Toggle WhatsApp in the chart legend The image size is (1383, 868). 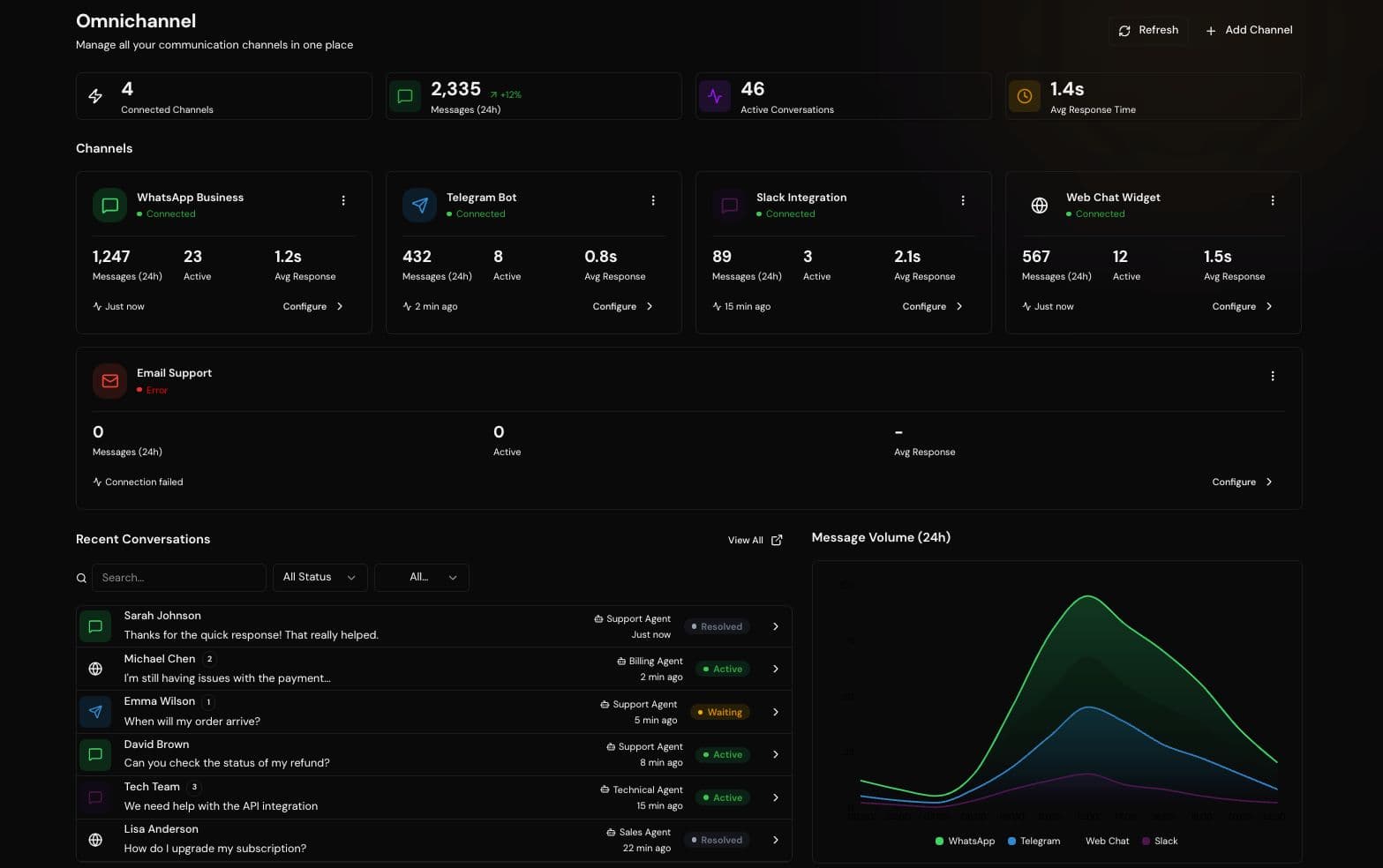click(x=965, y=841)
